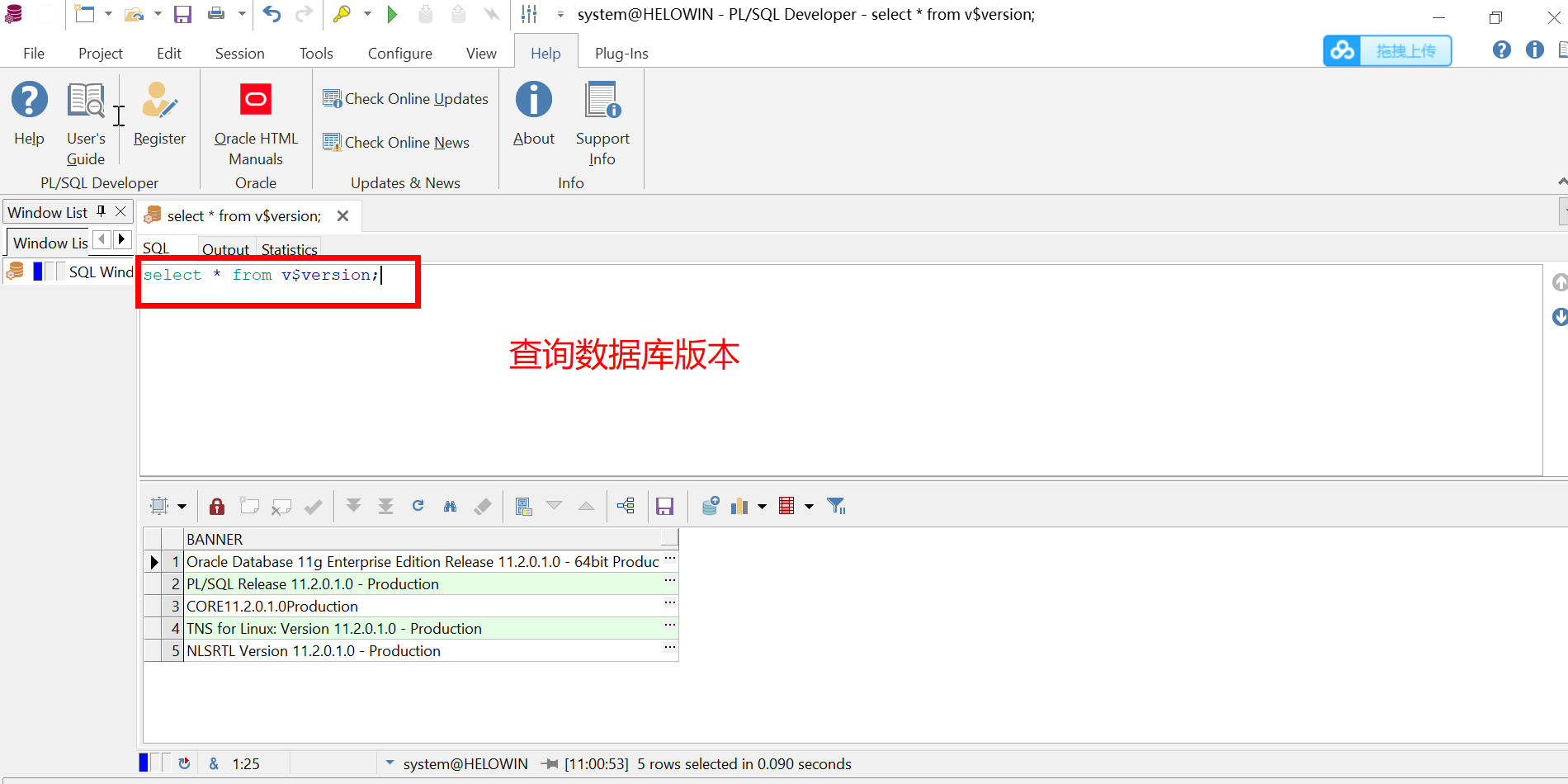Image resolution: width=1568 pixels, height=784 pixels.
Task: Open the Configure ribbon tab
Action: pyautogui.click(x=400, y=54)
